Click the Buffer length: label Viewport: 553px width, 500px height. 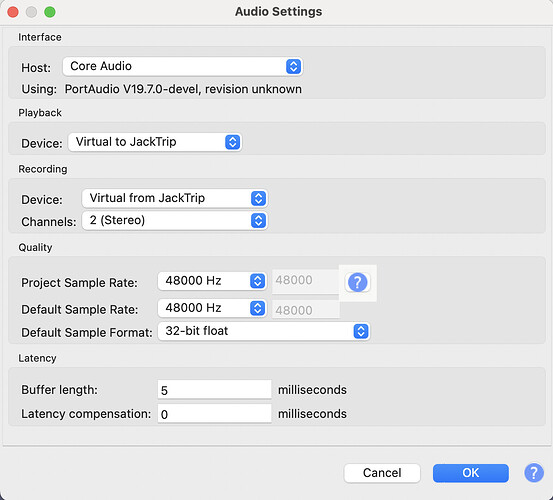59,390
